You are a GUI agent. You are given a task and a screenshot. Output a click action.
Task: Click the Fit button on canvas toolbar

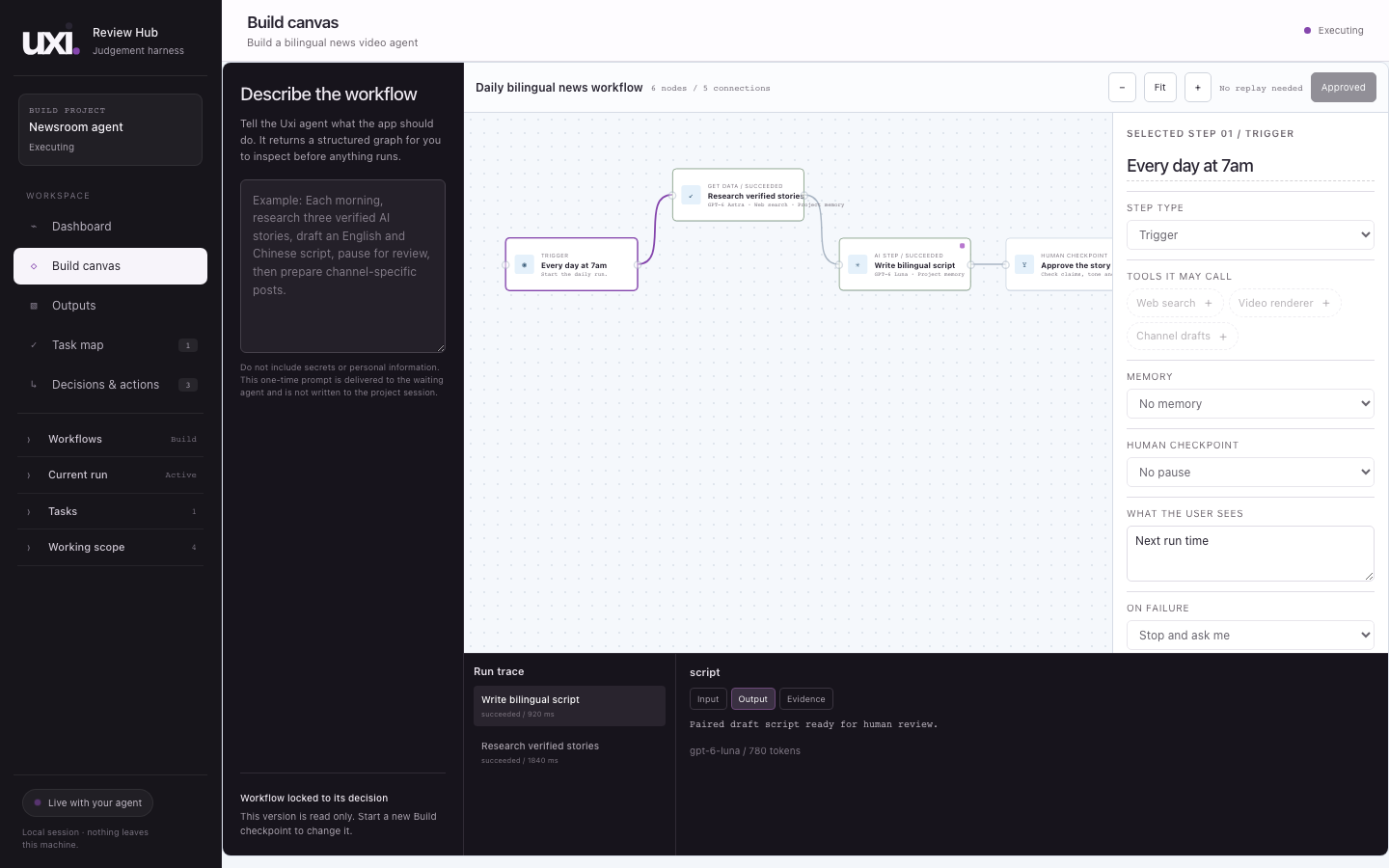click(x=1160, y=88)
